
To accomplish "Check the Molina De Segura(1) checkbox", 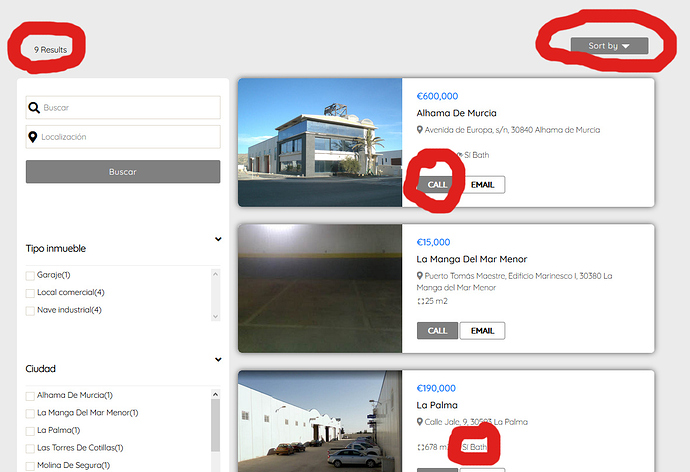I will click(x=30, y=466).
